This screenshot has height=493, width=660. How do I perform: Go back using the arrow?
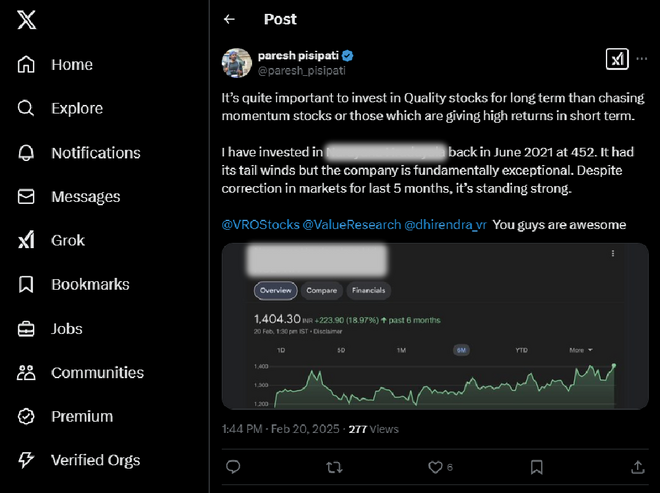pyautogui.click(x=230, y=19)
